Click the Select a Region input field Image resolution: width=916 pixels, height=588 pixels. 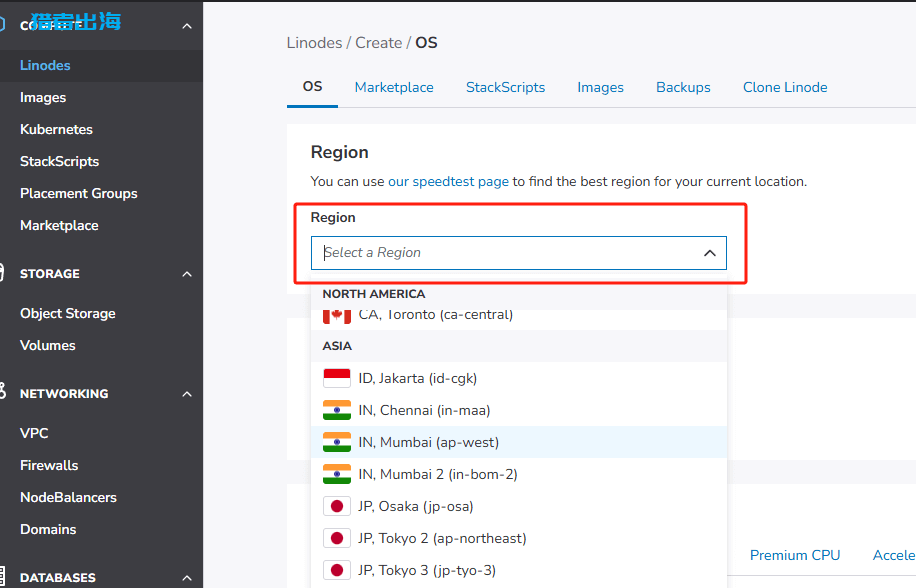click(x=519, y=253)
